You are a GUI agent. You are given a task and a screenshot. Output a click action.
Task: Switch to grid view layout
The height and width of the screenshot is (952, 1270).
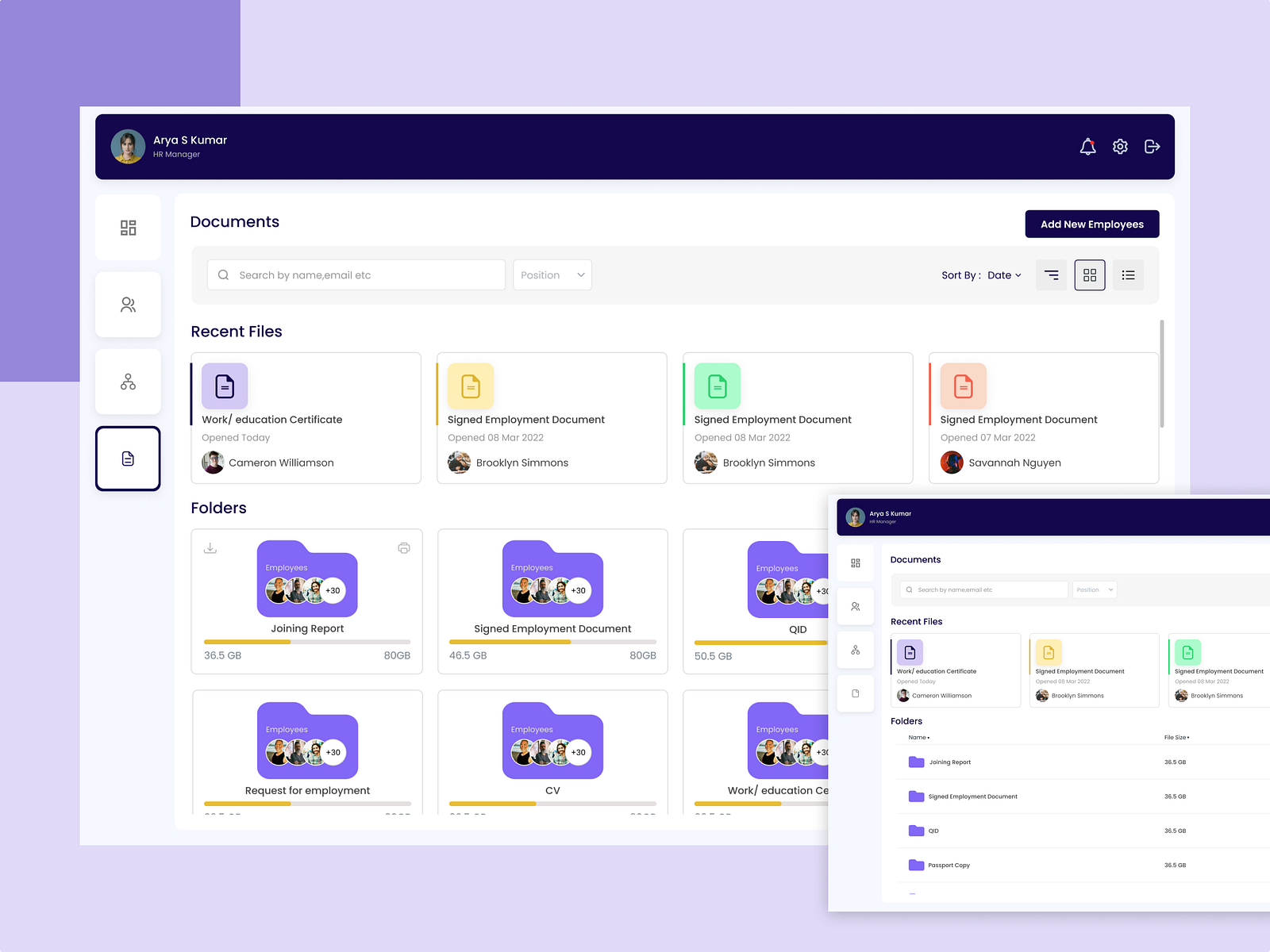click(x=1090, y=275)
